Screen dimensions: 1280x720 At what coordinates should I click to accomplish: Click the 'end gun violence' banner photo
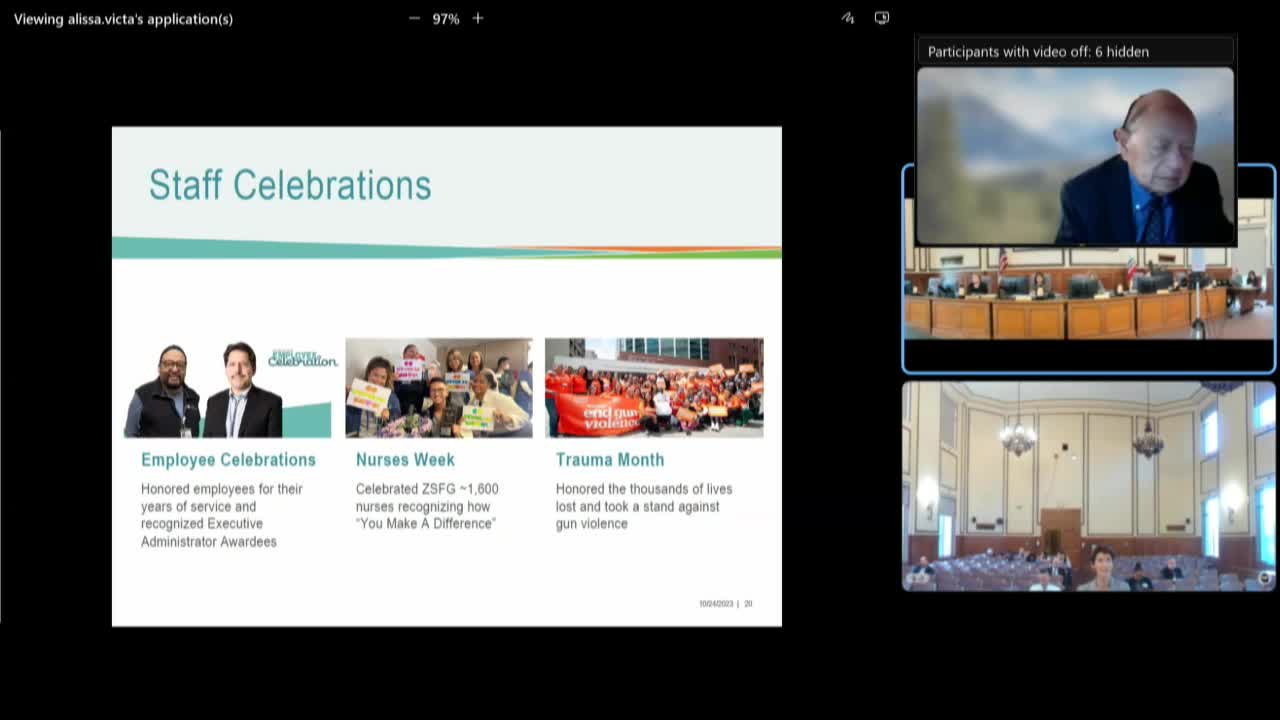[x=654, y=388]
